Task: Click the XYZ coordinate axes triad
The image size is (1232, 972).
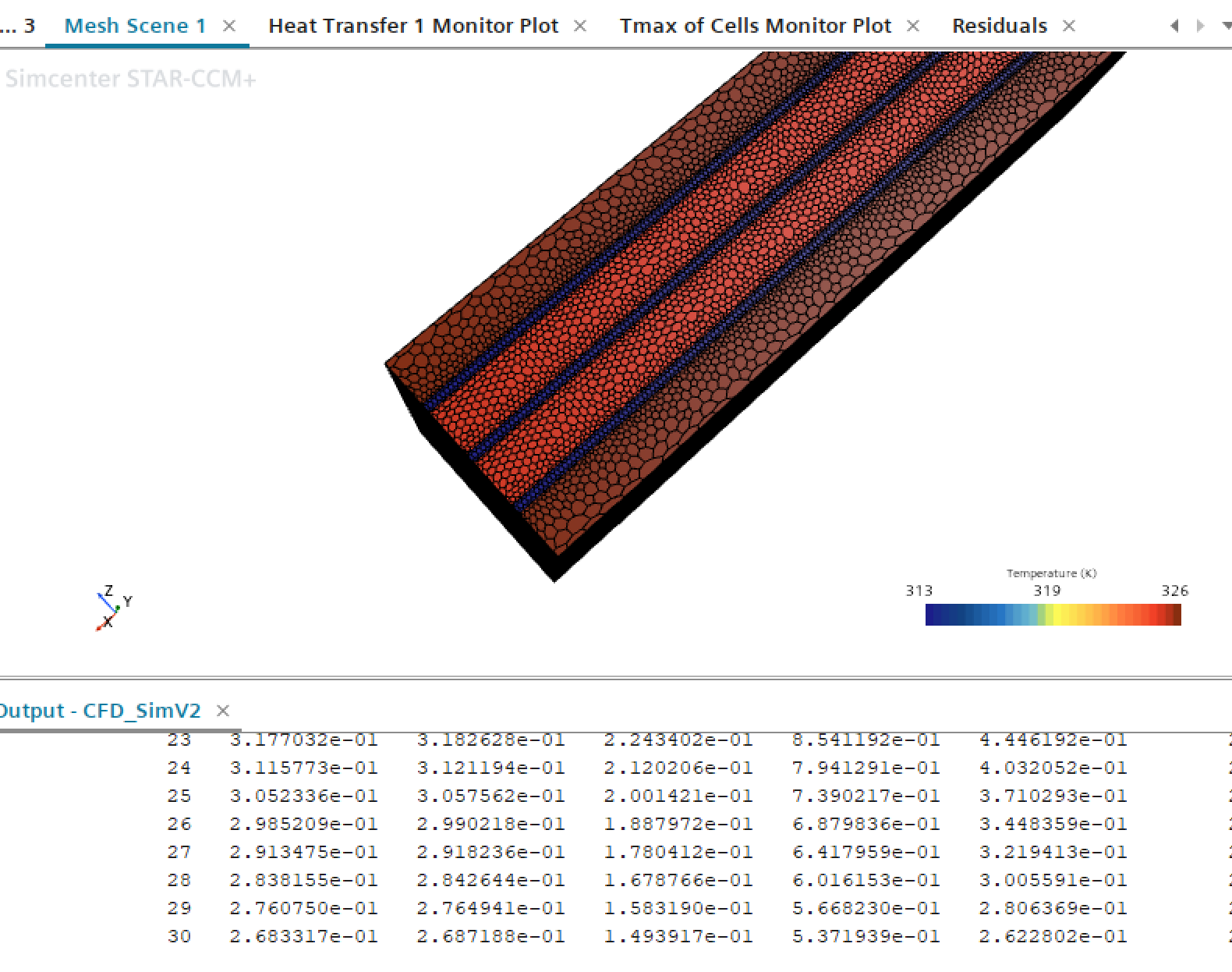Action: click(114, 607)
